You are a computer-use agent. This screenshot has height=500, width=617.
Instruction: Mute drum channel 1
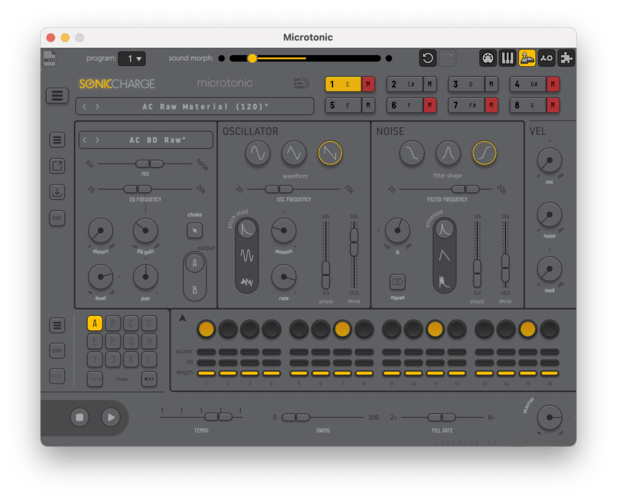368,84
